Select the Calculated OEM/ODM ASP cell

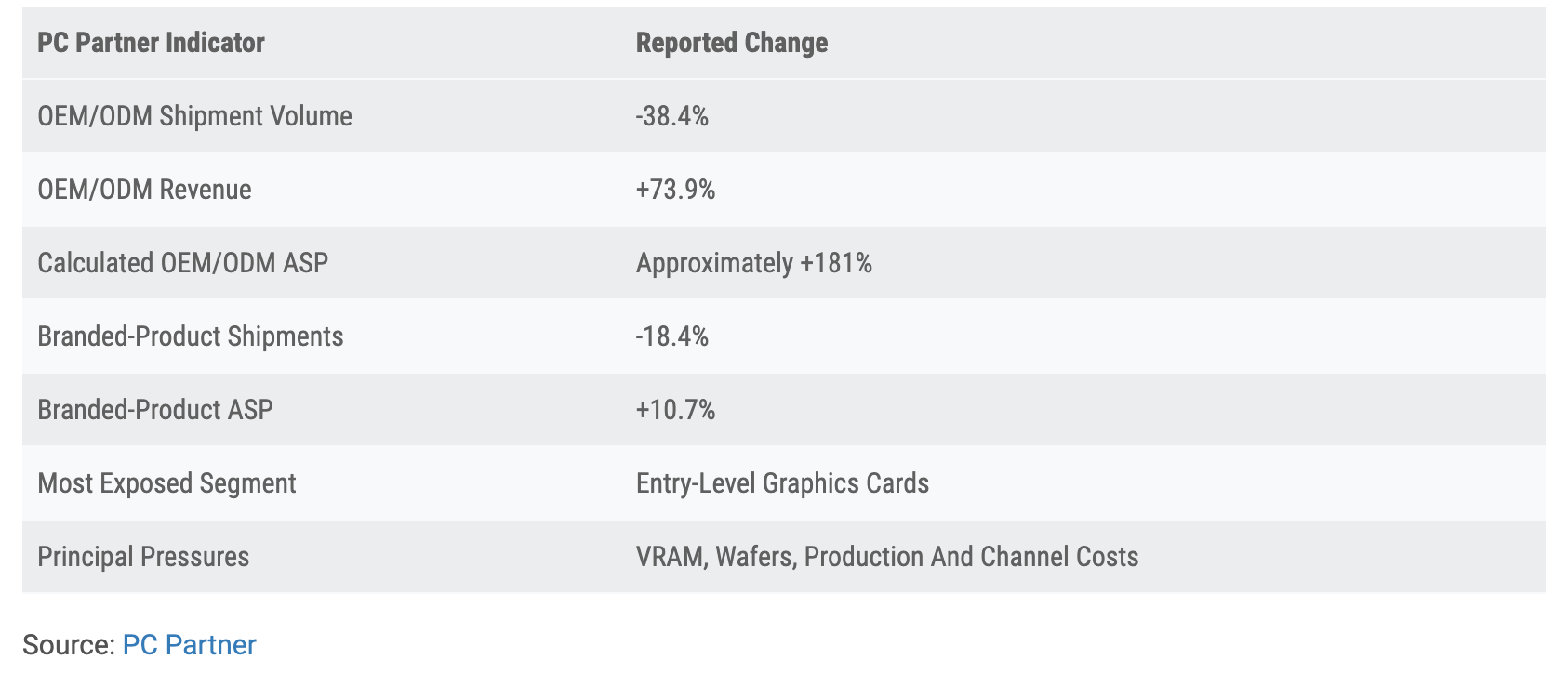pos(182,263)
